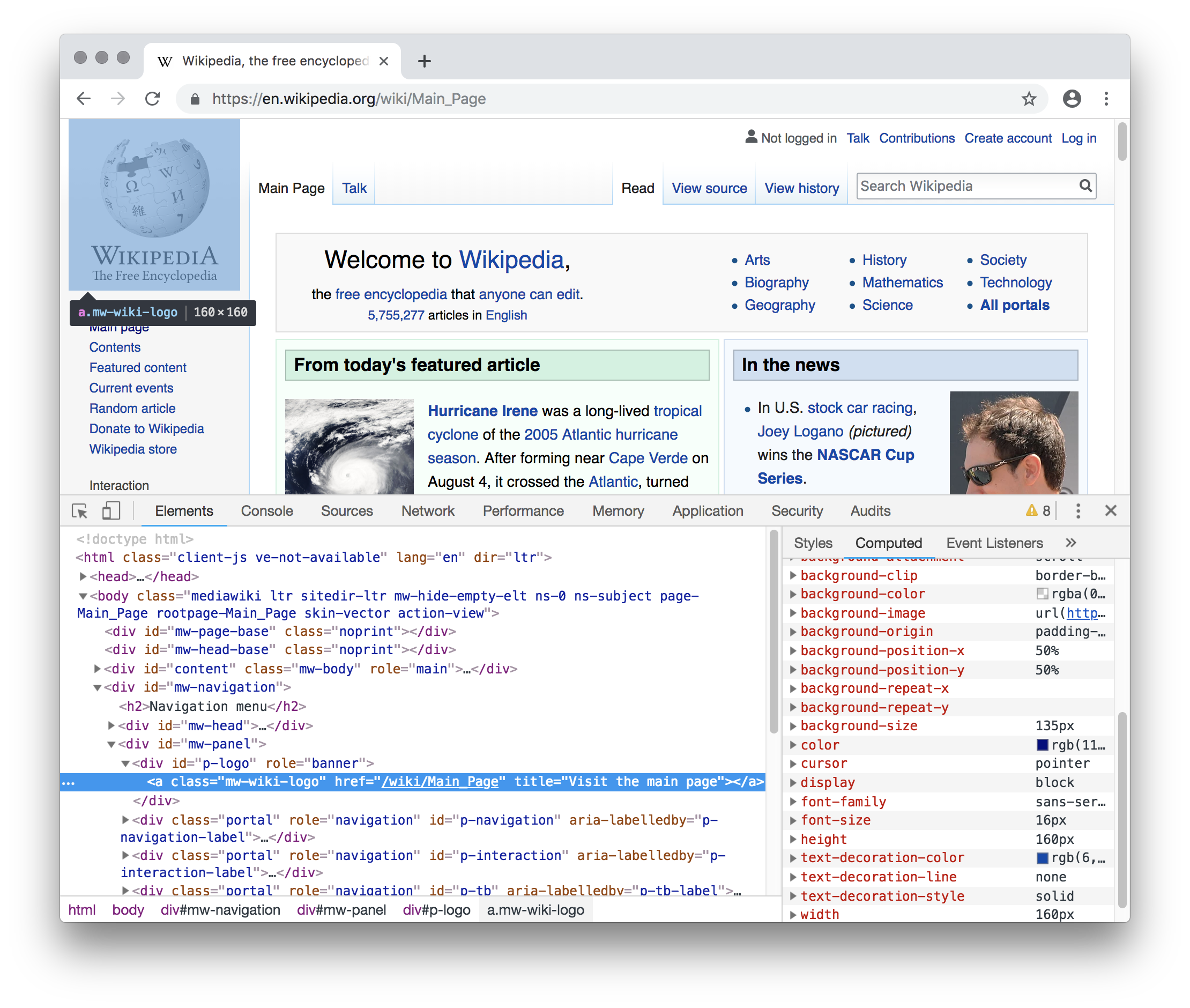Expand the div#content node
1190x1008 pixels.
click(96, 669)
